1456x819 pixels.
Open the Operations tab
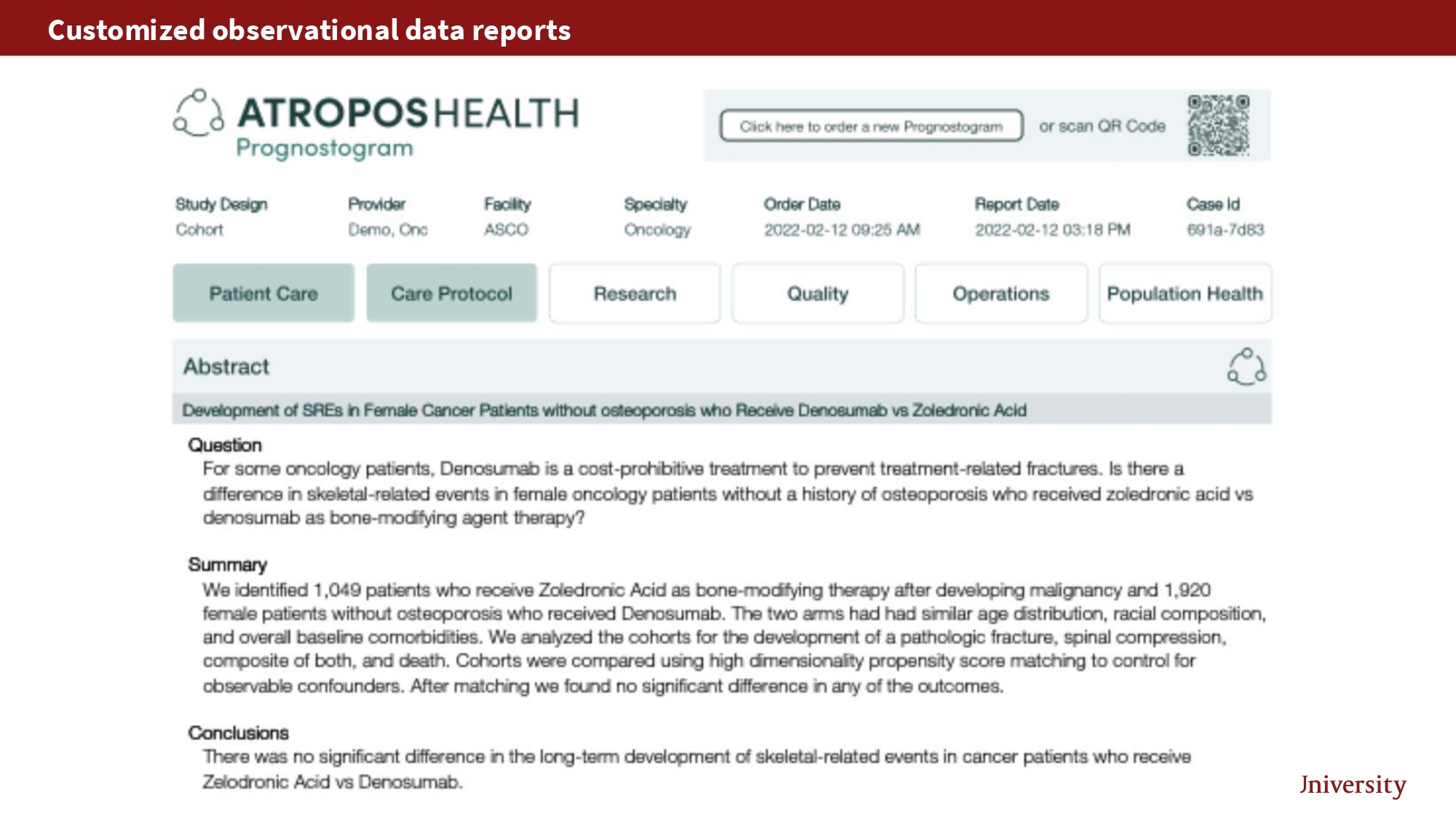click(x=1001, y=293)
